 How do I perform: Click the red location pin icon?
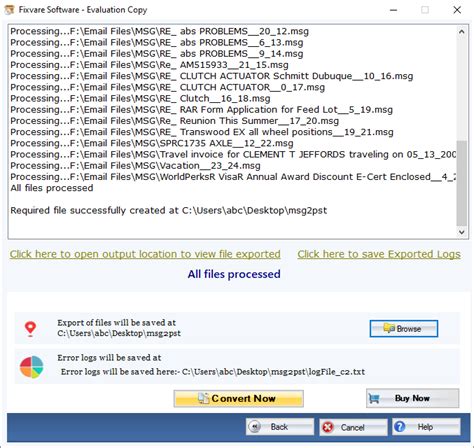[x=31, y=329]
